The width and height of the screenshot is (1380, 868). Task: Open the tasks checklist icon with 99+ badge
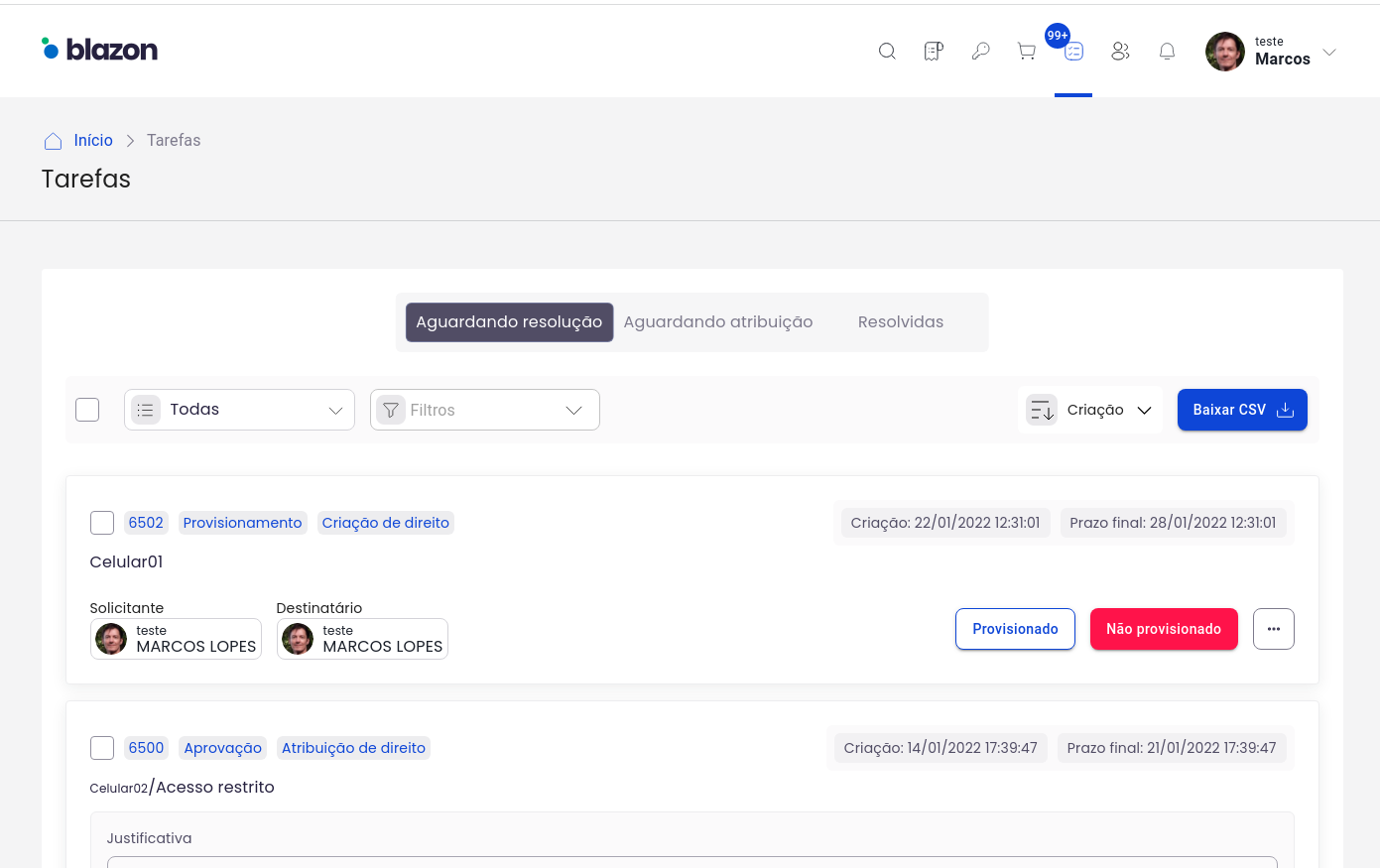point(1073,52)
